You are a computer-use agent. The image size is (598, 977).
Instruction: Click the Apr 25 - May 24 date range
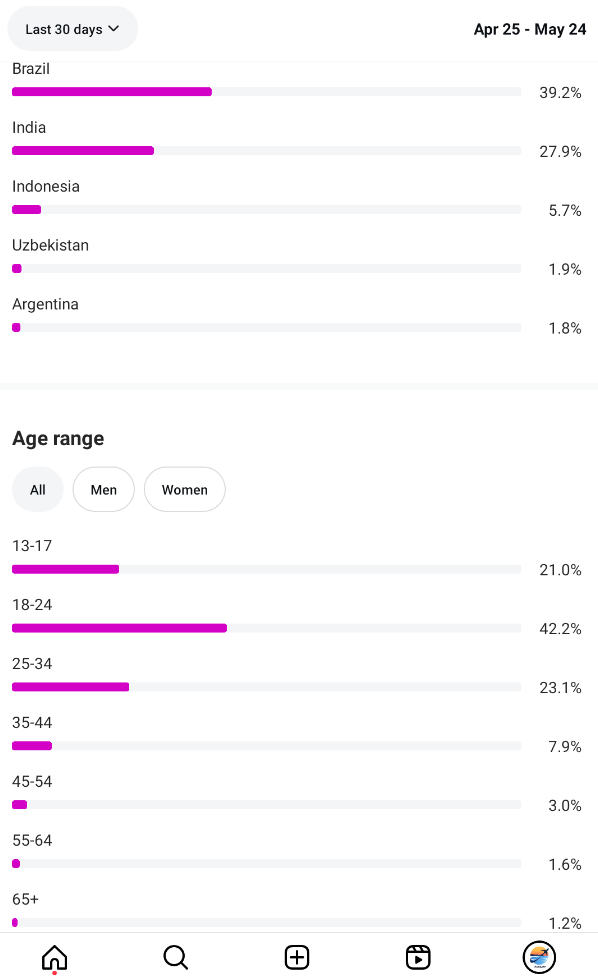529,29
